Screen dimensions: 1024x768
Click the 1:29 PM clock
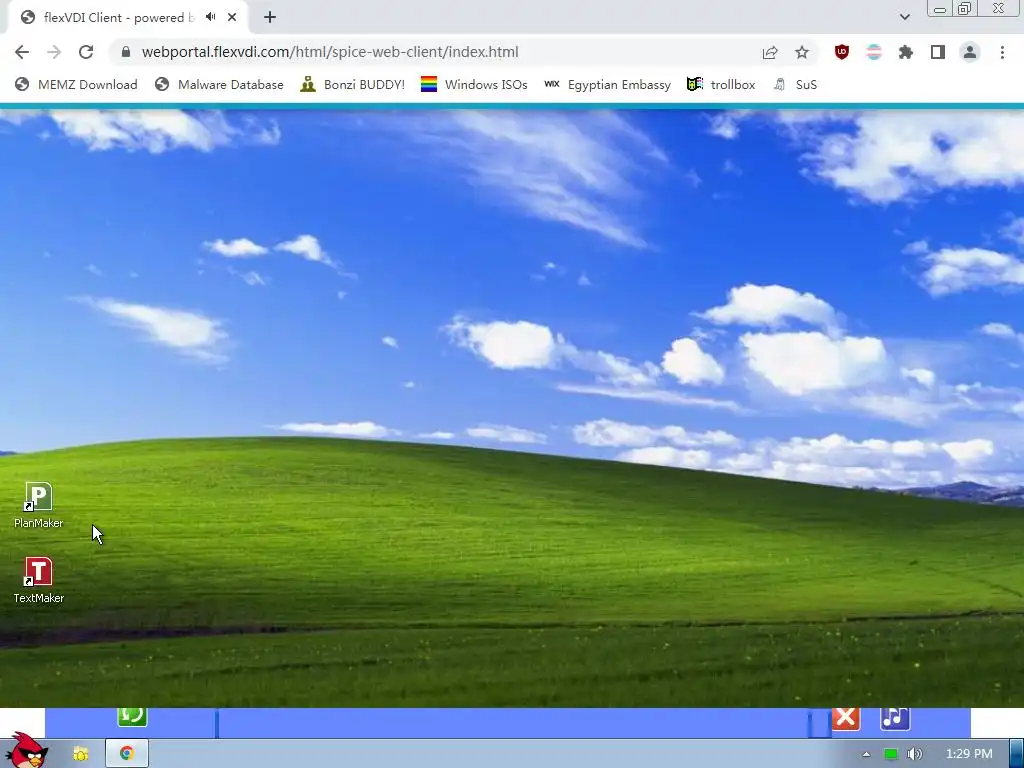pyautogui.click(x=969, y=754)
